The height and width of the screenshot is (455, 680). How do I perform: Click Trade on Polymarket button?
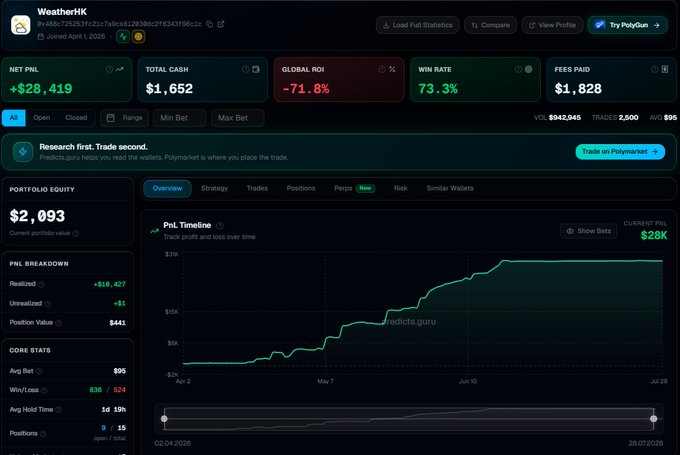[x=620, y=152]
